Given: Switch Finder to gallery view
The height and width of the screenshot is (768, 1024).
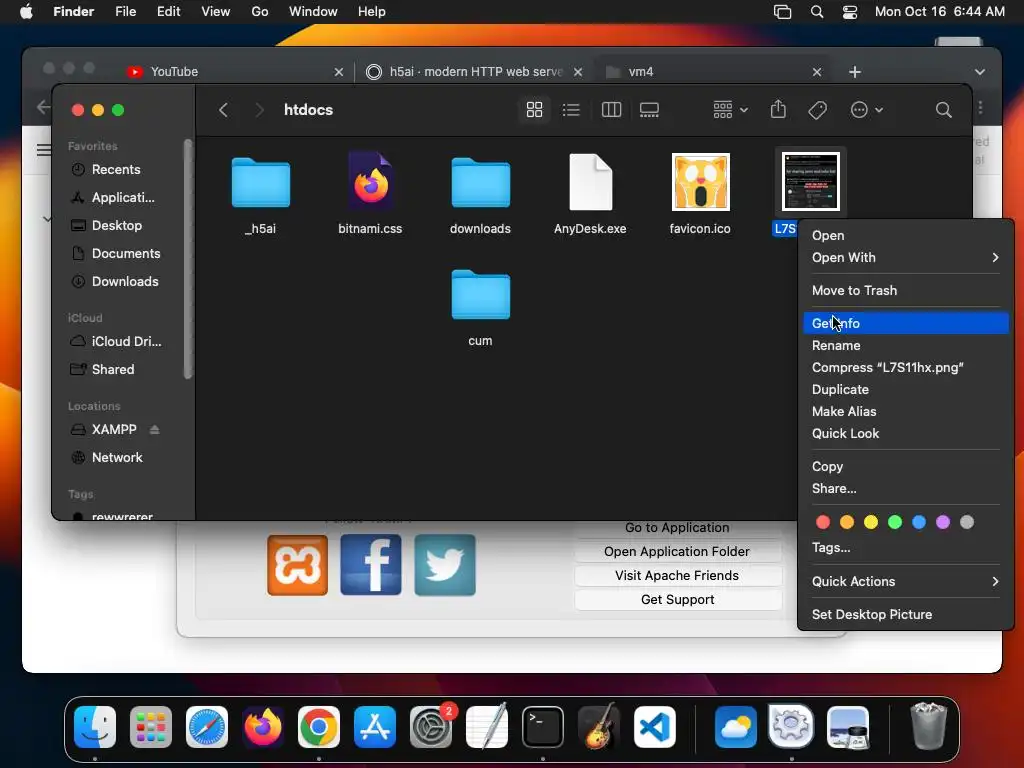Looking at the screenshot, I should point(649,110).
